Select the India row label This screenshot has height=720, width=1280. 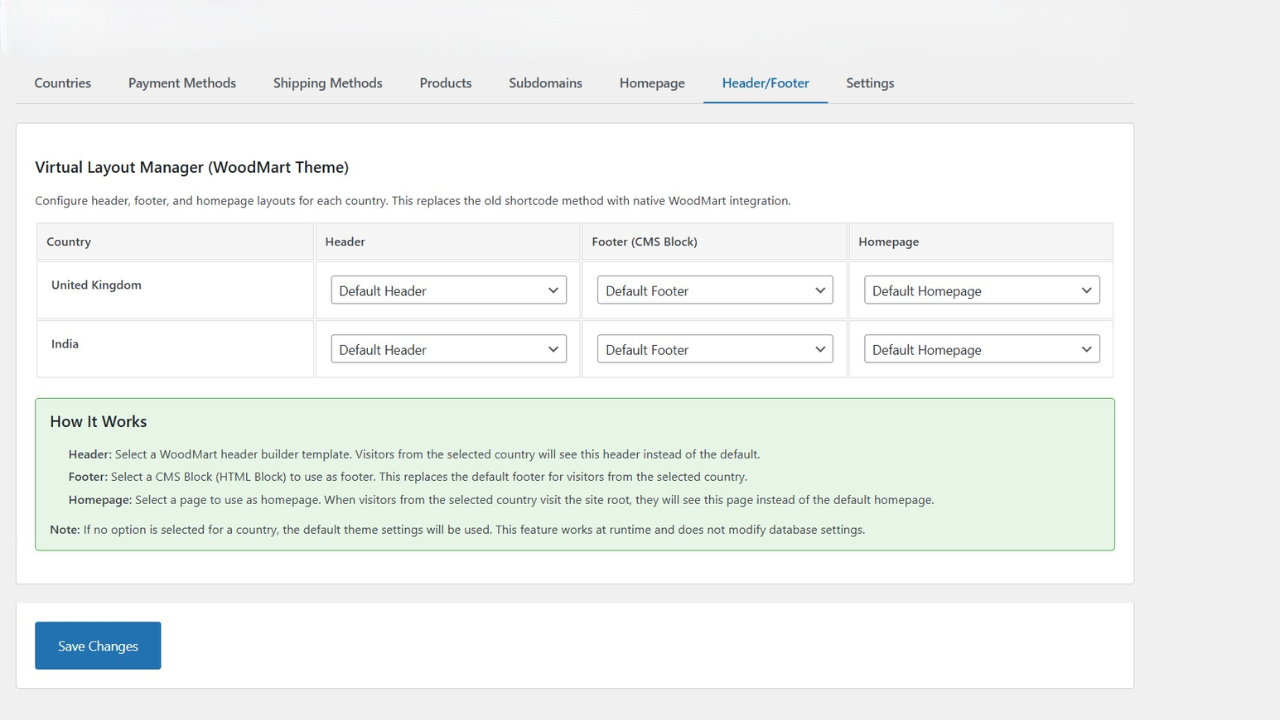coord(64,343)
